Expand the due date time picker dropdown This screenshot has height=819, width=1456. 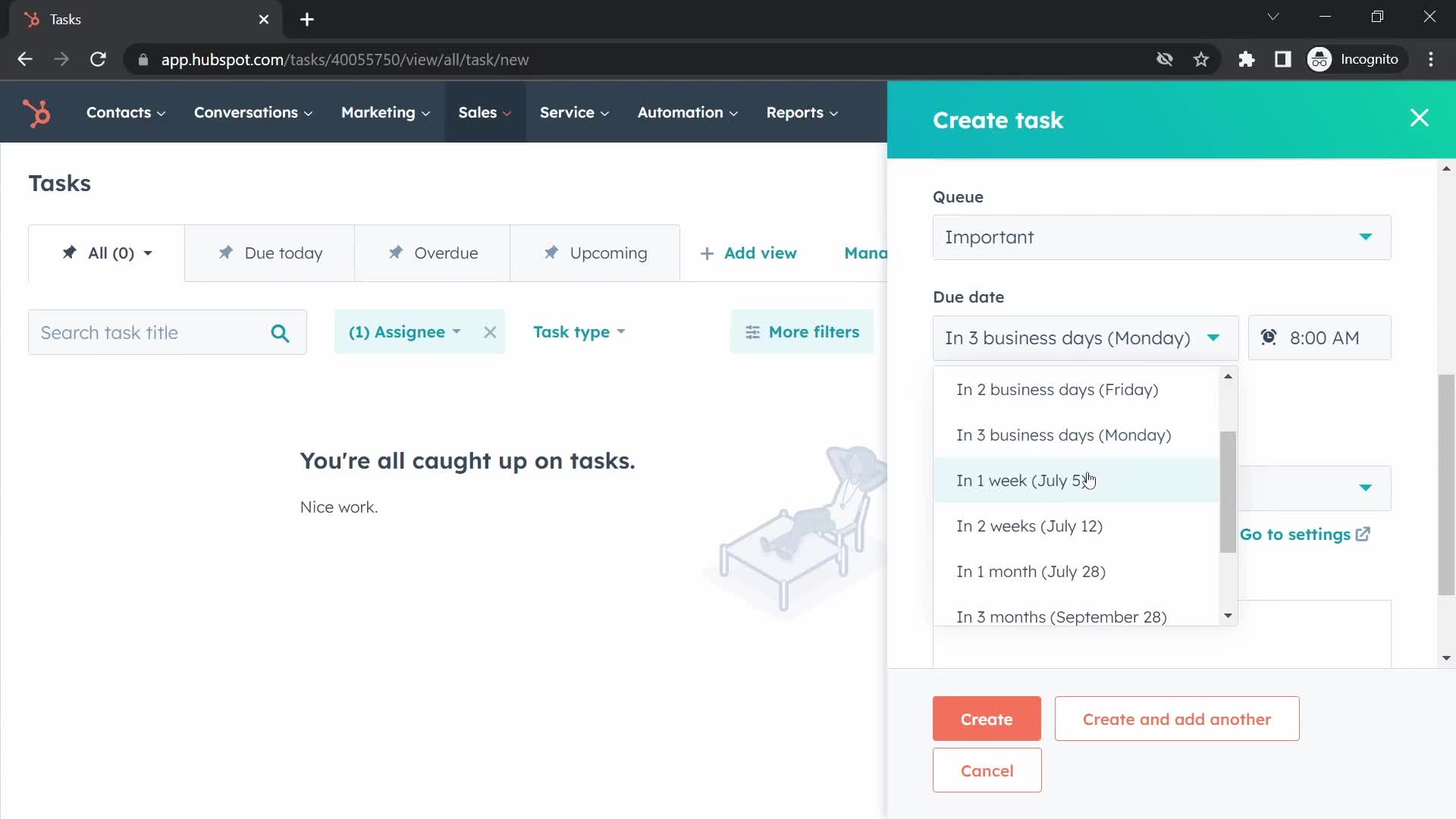[x=1322, y=338]
